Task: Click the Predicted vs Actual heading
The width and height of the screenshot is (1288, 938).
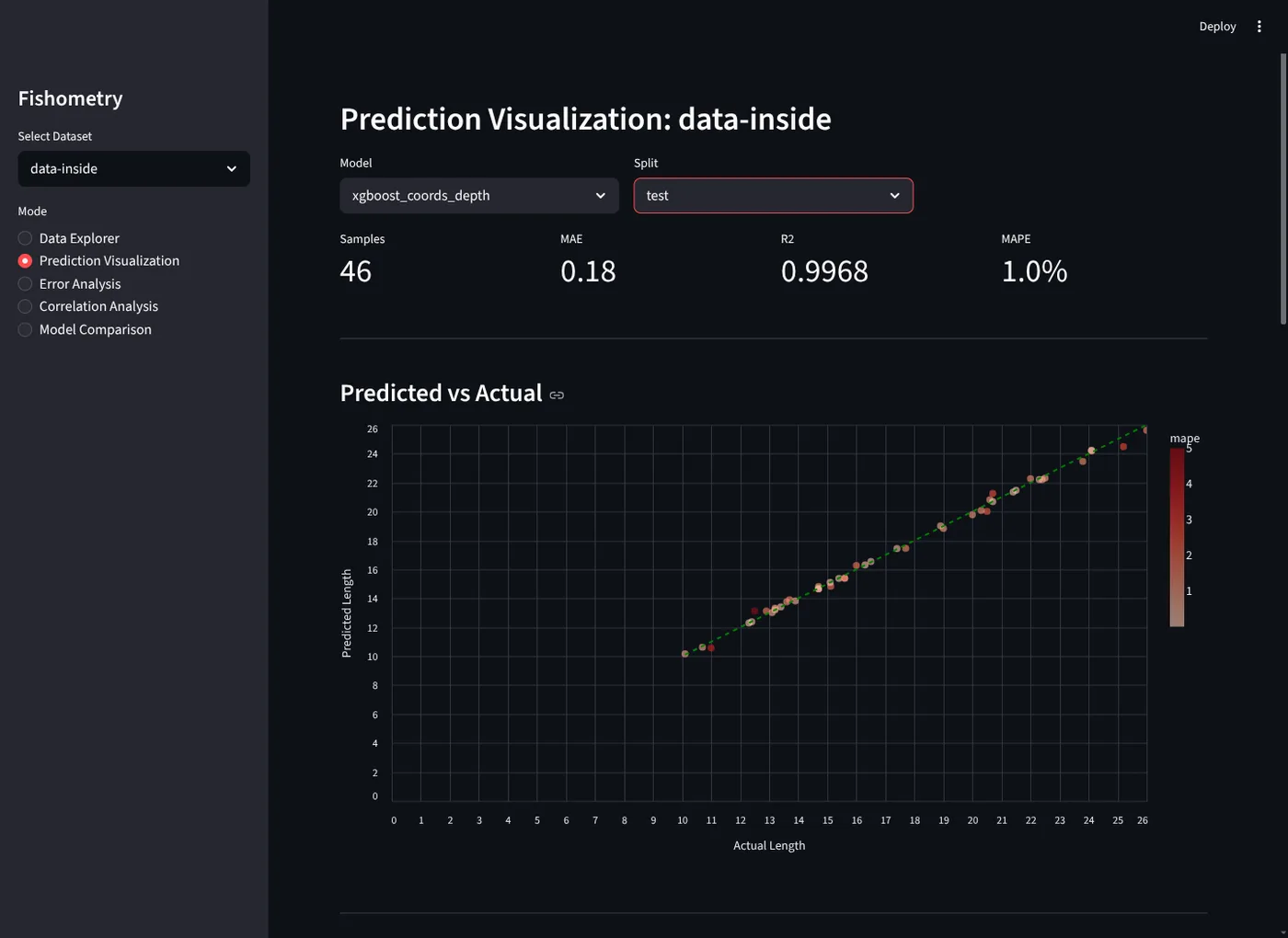Action: point(442,394)
